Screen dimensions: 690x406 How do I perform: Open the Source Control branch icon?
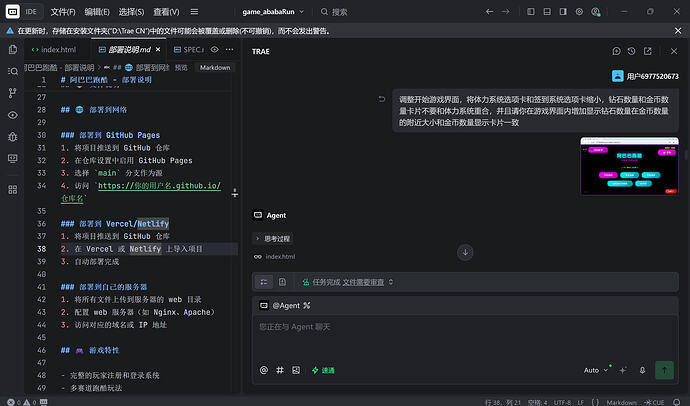click(x=13, y=93)
